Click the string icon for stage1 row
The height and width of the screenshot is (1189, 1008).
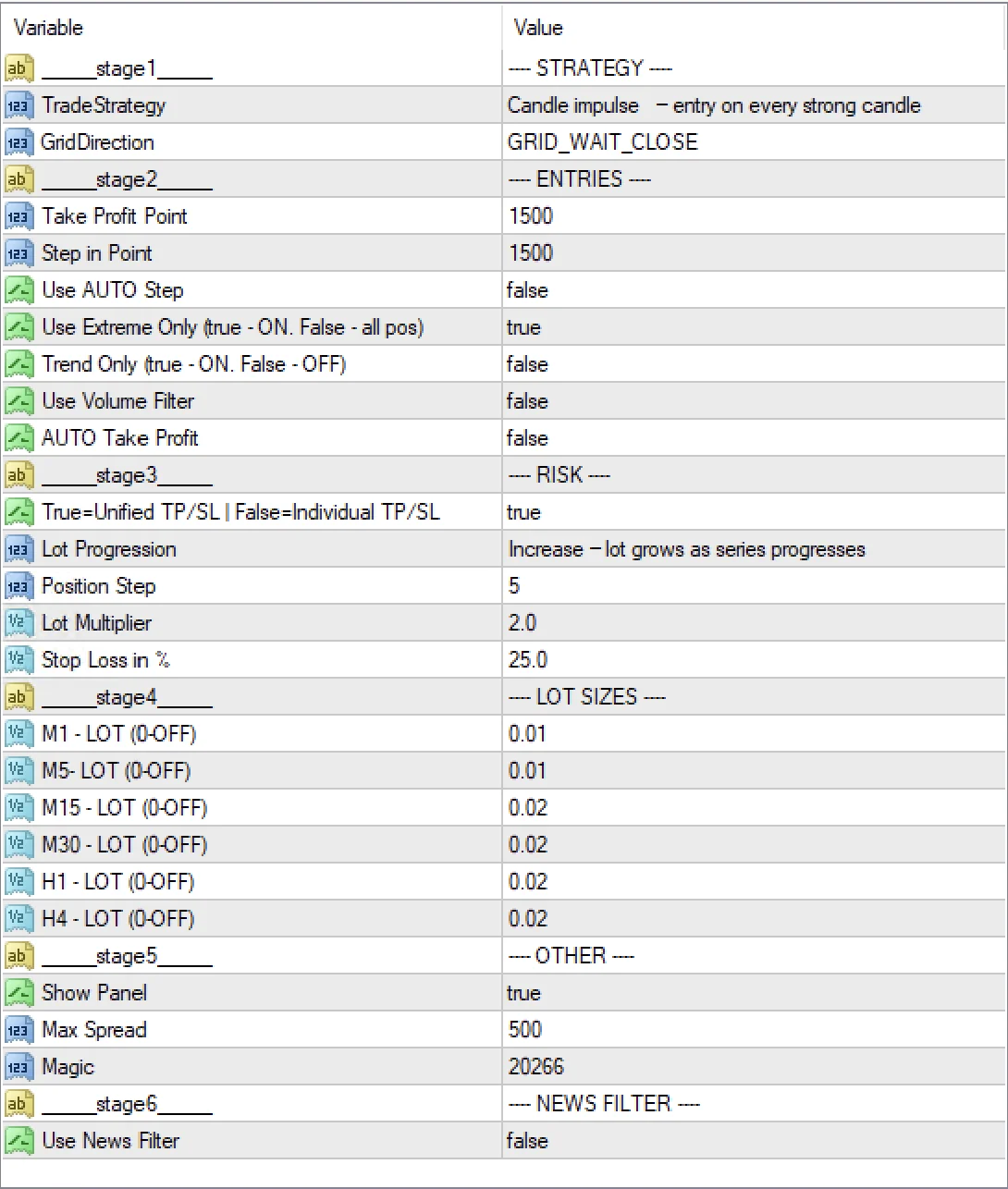[19, 68]
